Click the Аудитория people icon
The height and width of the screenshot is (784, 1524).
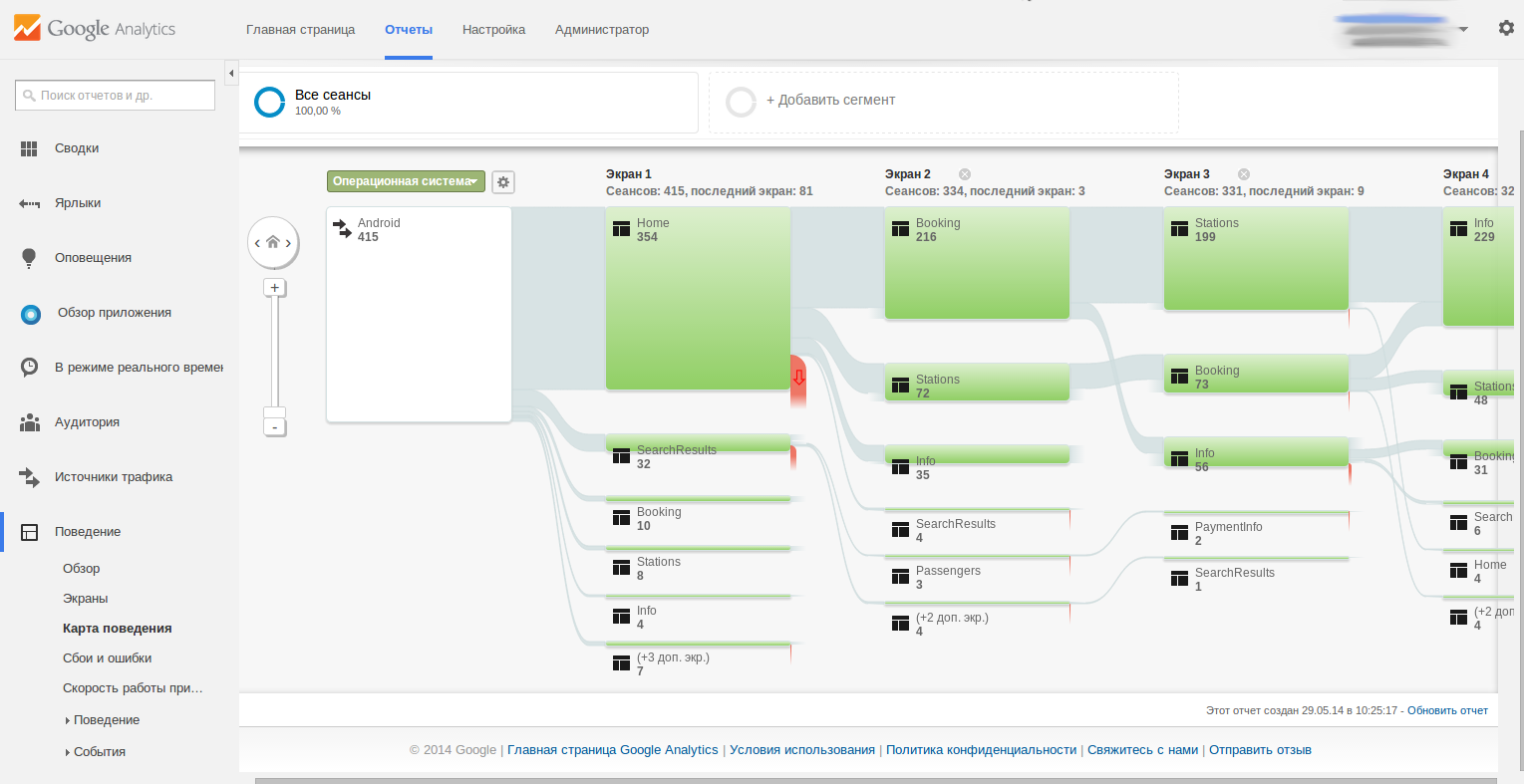[x=29, y=422]
